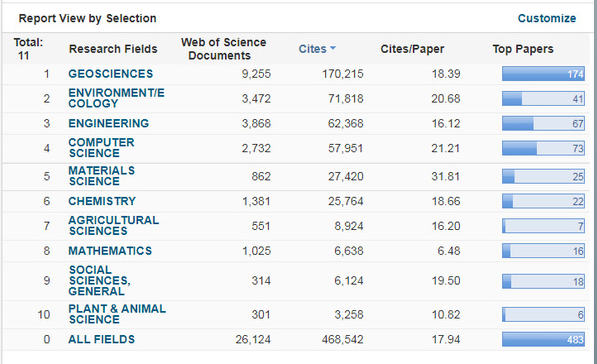Select the CHEMISTRY research field
Viewport: 597px width, 364px height.
pyautogui.click(x=102, y=201)
